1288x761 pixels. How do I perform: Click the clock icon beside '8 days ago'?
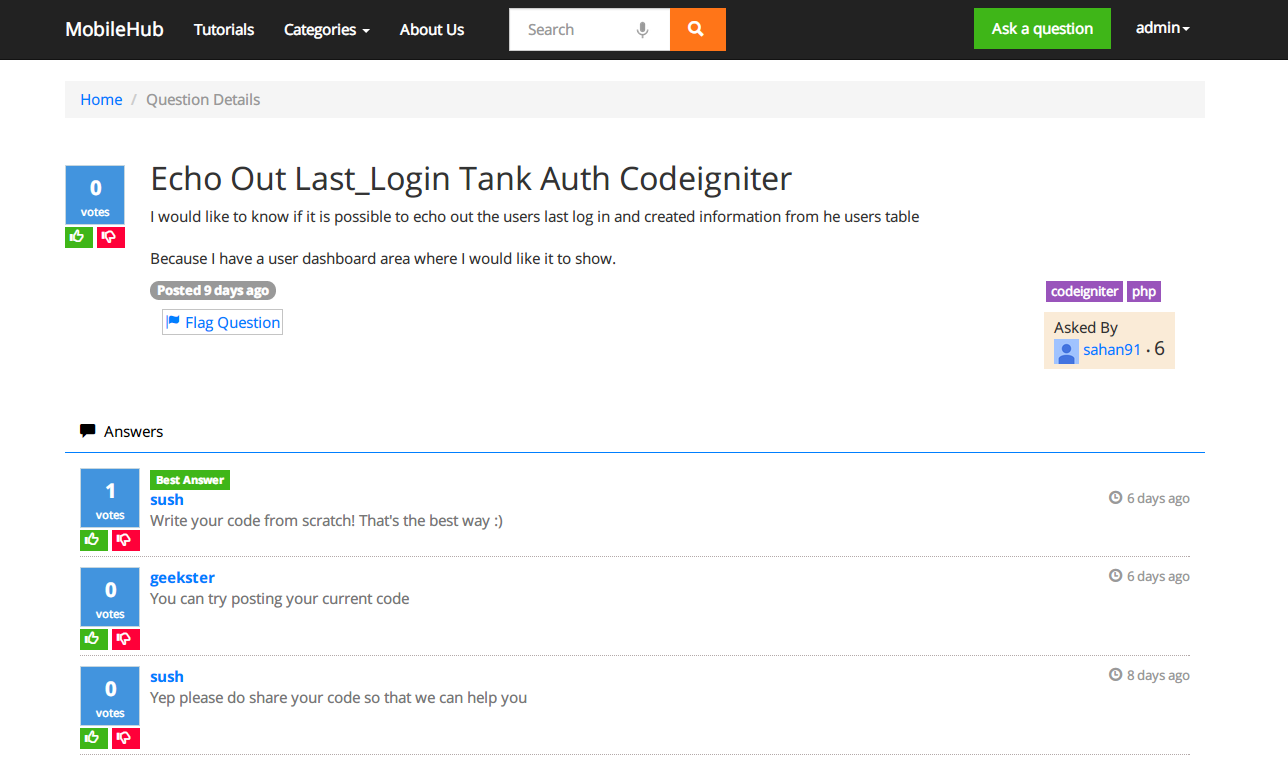click(x=1116, y=674)
